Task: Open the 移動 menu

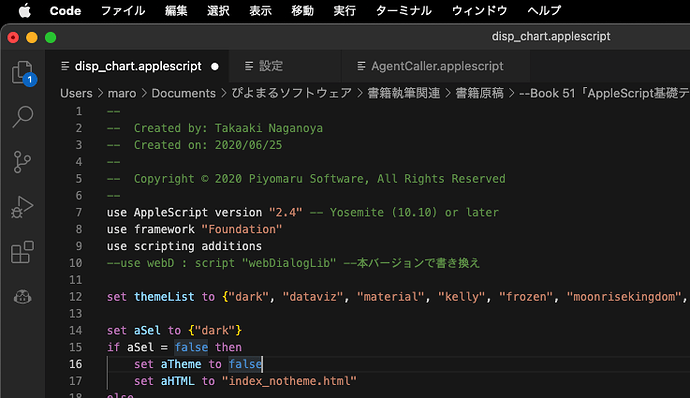Action: tap(302, 11)
